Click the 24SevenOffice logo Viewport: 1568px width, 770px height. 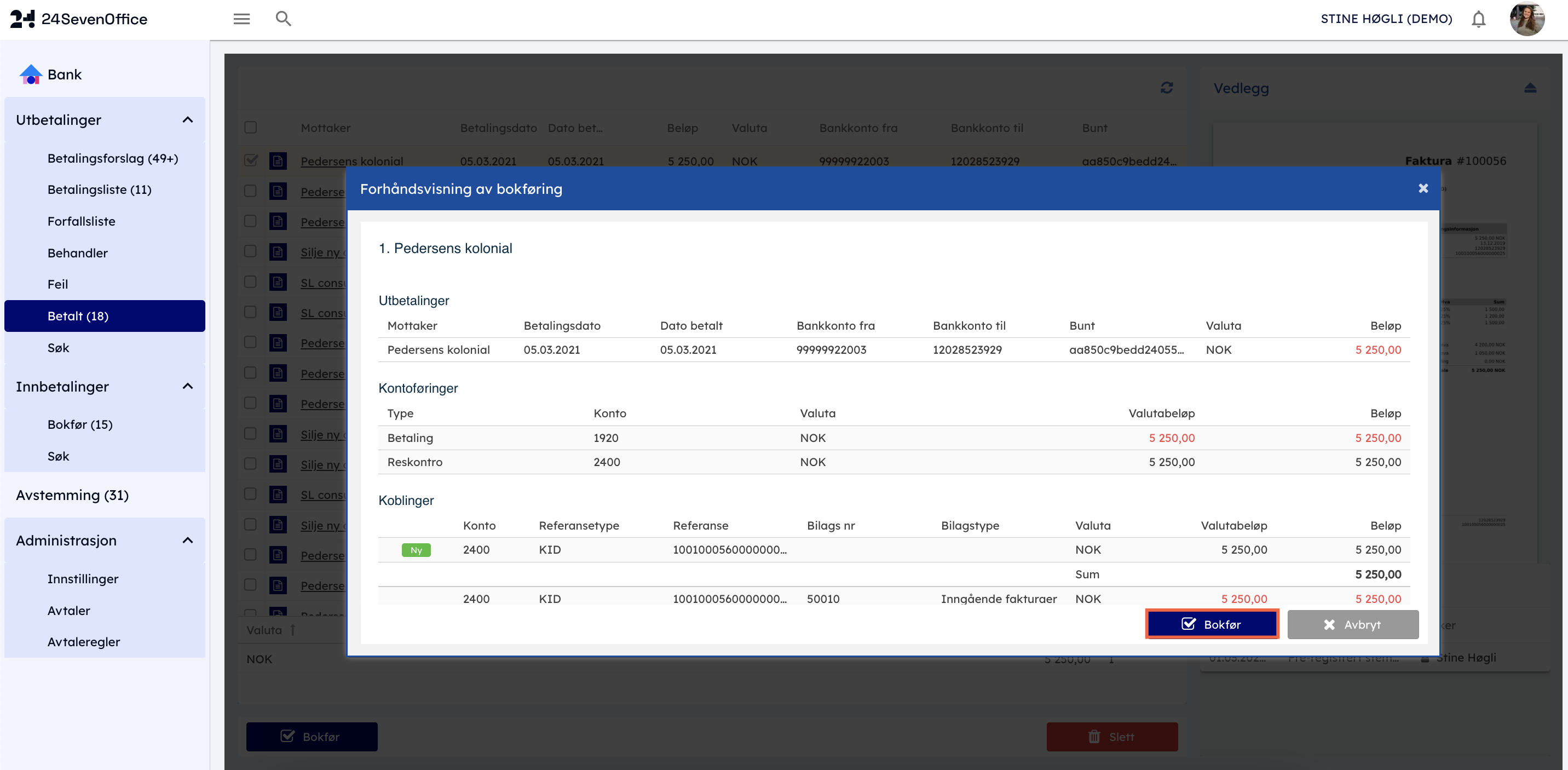pyautogui.click(x=79, y=19)
